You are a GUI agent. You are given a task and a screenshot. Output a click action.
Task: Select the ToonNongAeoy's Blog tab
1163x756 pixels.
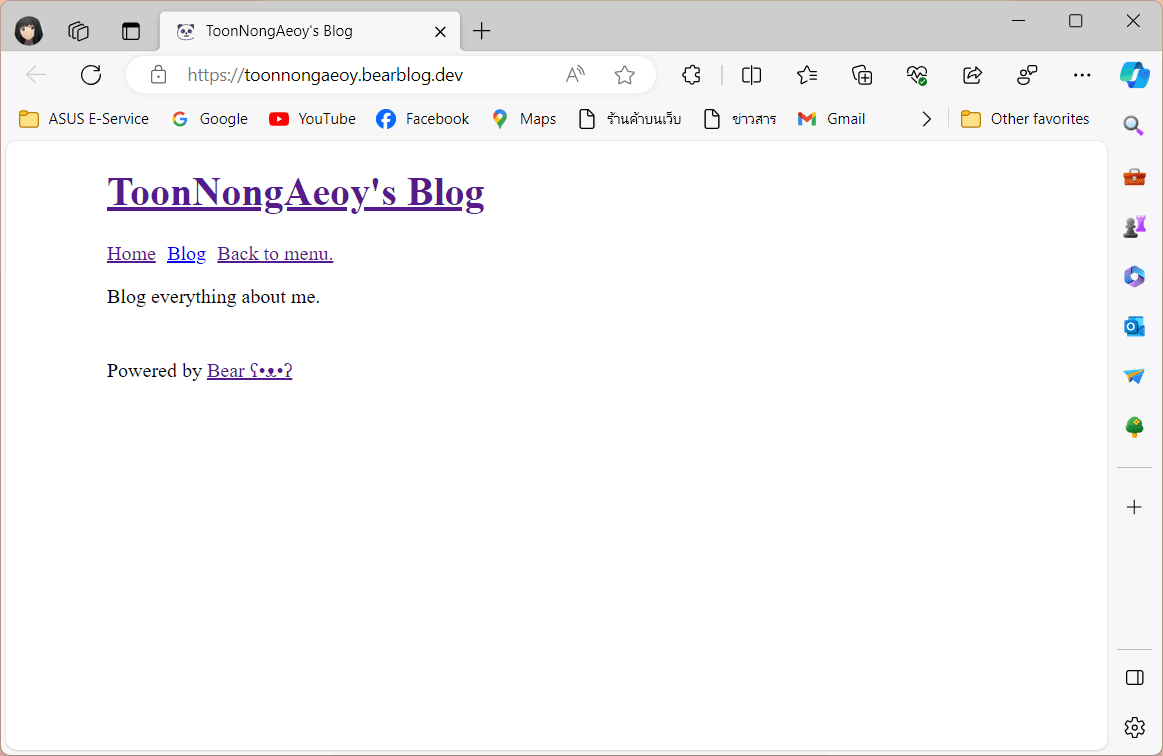click(x=310, y=31)
